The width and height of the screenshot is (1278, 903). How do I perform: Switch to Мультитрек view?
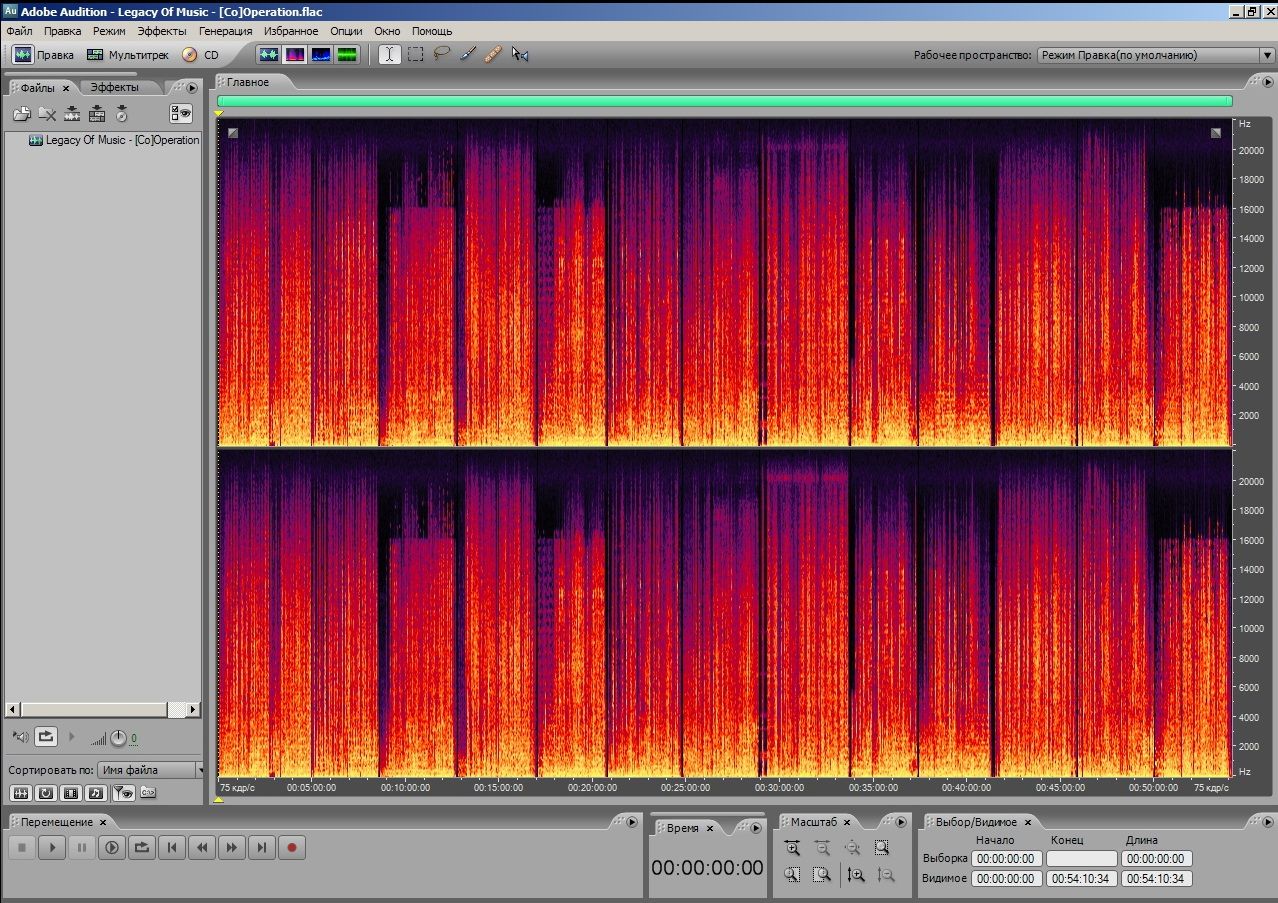[x=128, y=55]
